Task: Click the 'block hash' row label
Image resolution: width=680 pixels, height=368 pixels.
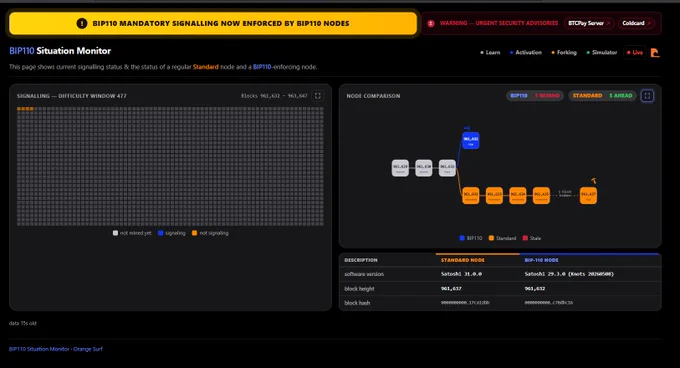Action: (357, 303)
